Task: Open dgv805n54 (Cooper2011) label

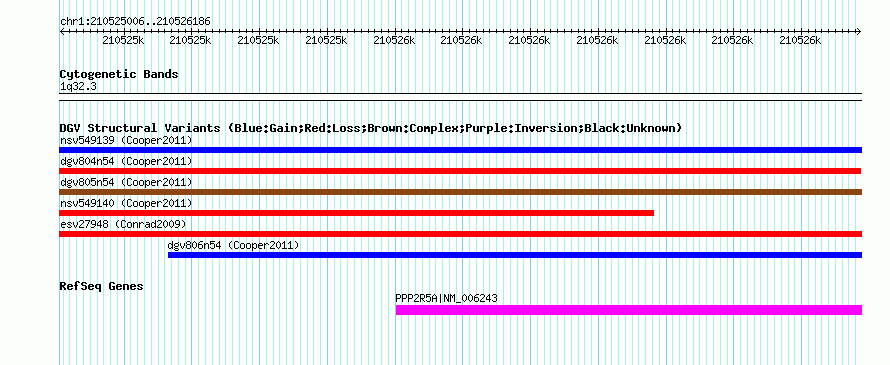Action: click(126, 182)
